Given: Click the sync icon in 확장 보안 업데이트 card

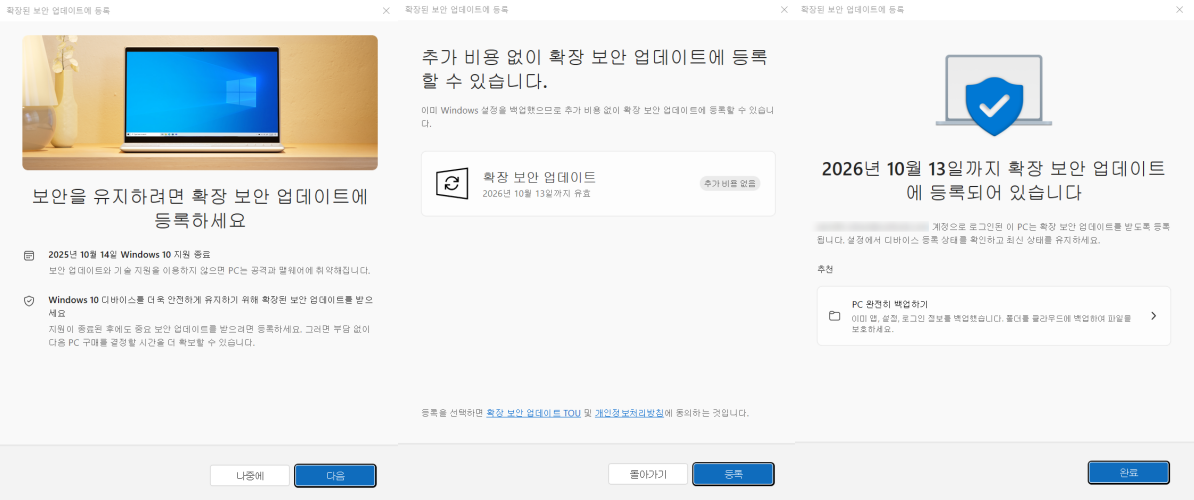Looking at the screenshot, I should pyautogui.click(x=452, y=183).
